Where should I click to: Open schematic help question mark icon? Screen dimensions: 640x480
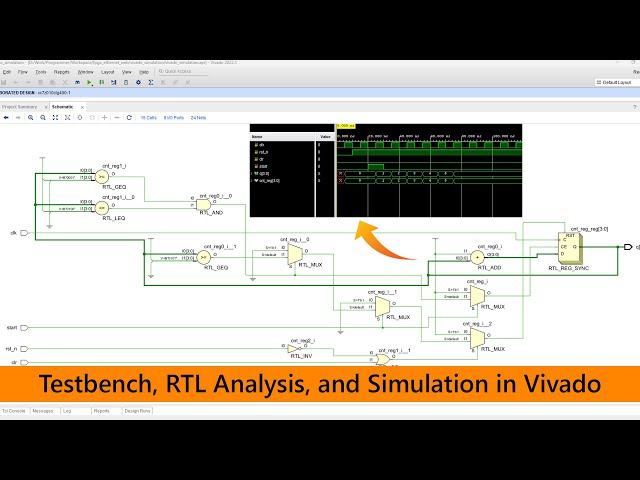[634, 107]
